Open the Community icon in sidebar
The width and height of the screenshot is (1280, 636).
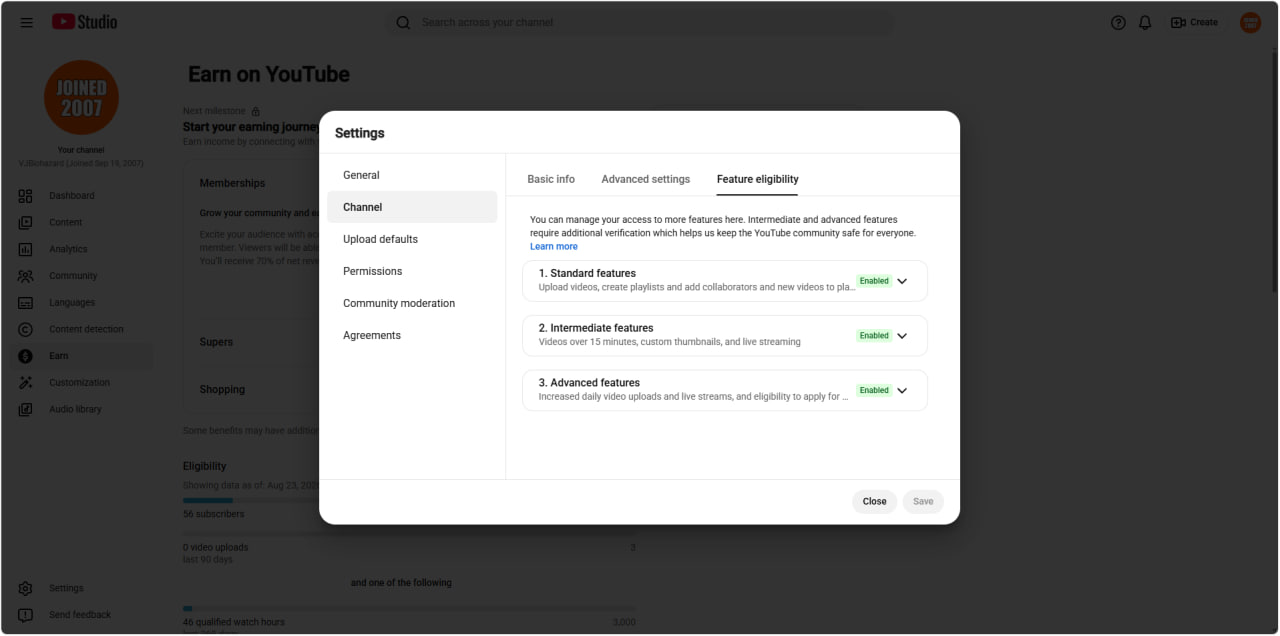[x=26, y=276]
